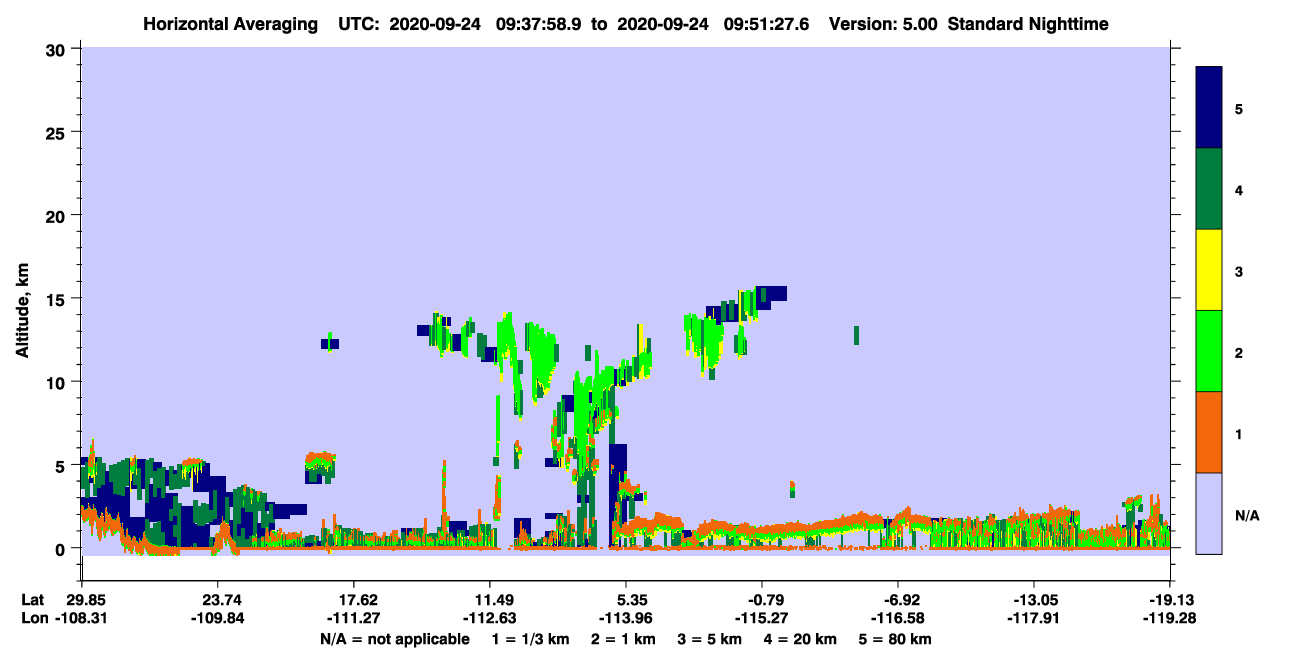Click colorbar label 1
The height and width of the screenshot is (667, 1300).
1238,433
